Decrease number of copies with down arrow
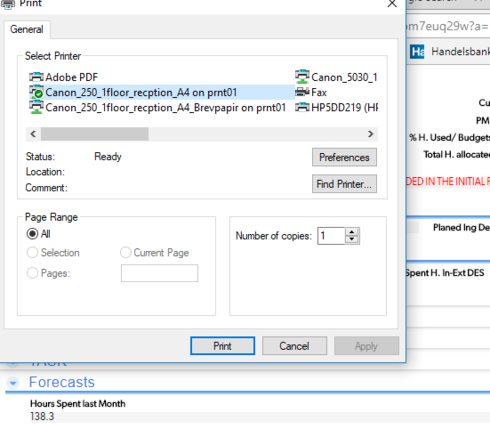This screenshot has width=490, height=429. pos(352,240)
